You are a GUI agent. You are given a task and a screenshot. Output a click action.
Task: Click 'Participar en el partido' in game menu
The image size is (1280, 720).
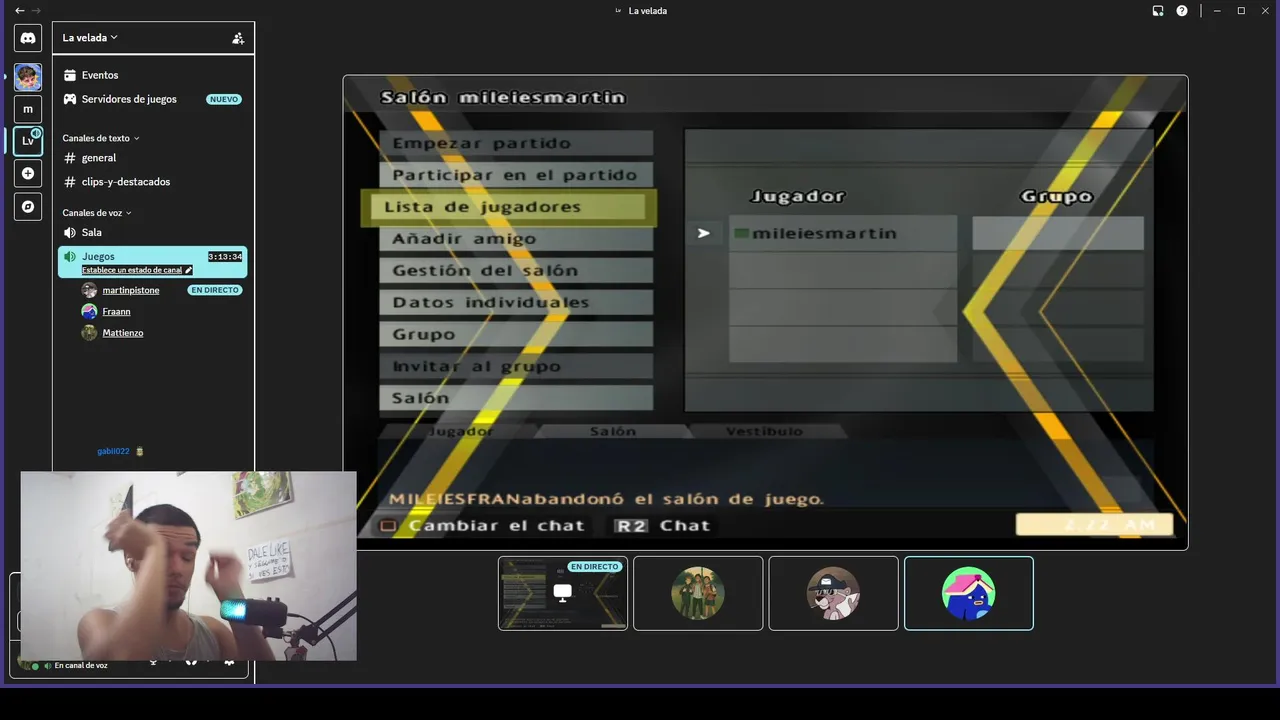click(x=516, y=175)
